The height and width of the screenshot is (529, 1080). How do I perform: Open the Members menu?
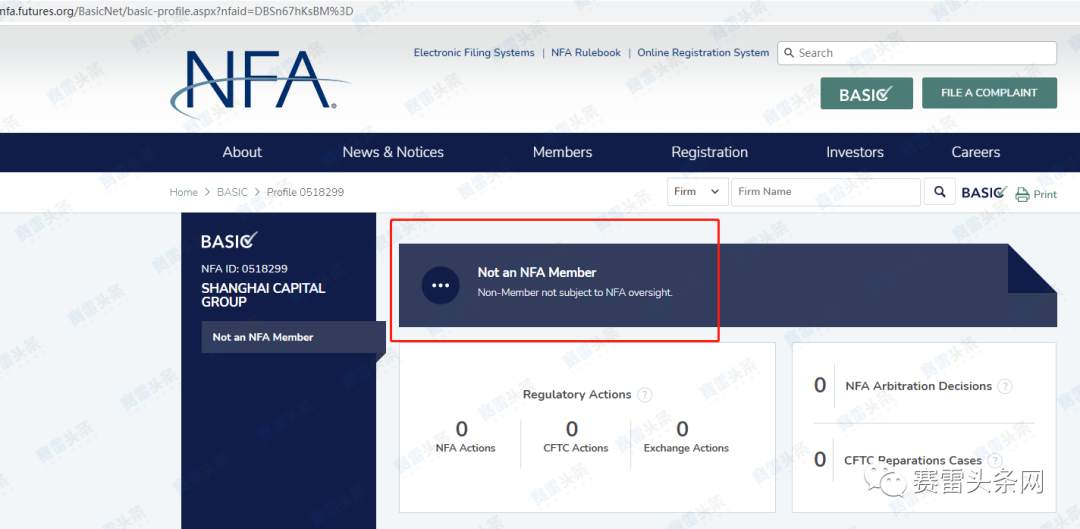click(562, 152)
